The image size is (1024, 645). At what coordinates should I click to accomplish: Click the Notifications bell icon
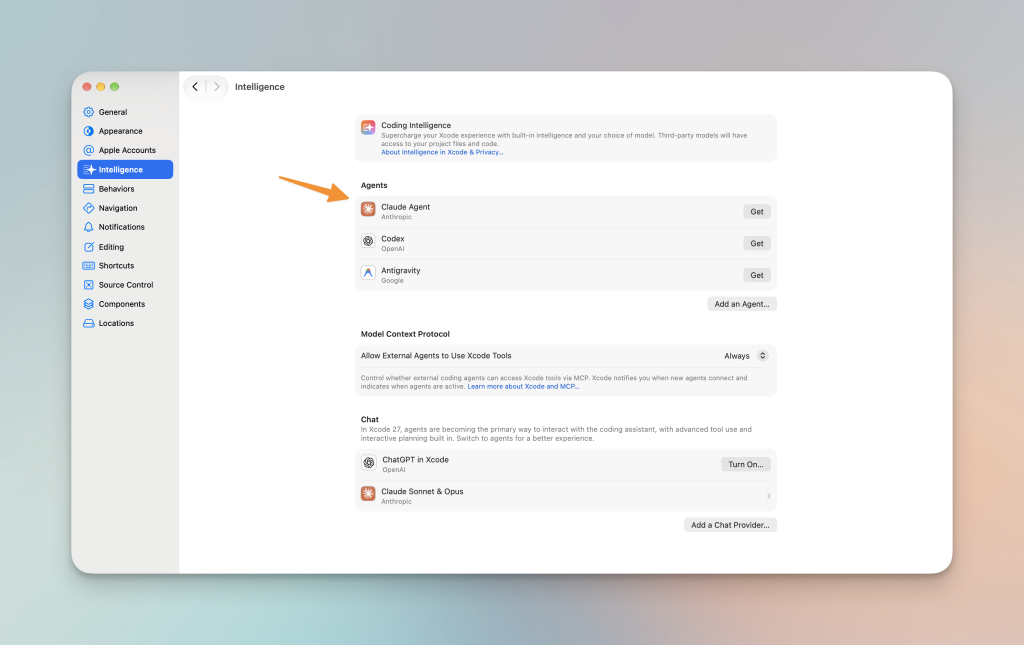click(x=89, y=227)
